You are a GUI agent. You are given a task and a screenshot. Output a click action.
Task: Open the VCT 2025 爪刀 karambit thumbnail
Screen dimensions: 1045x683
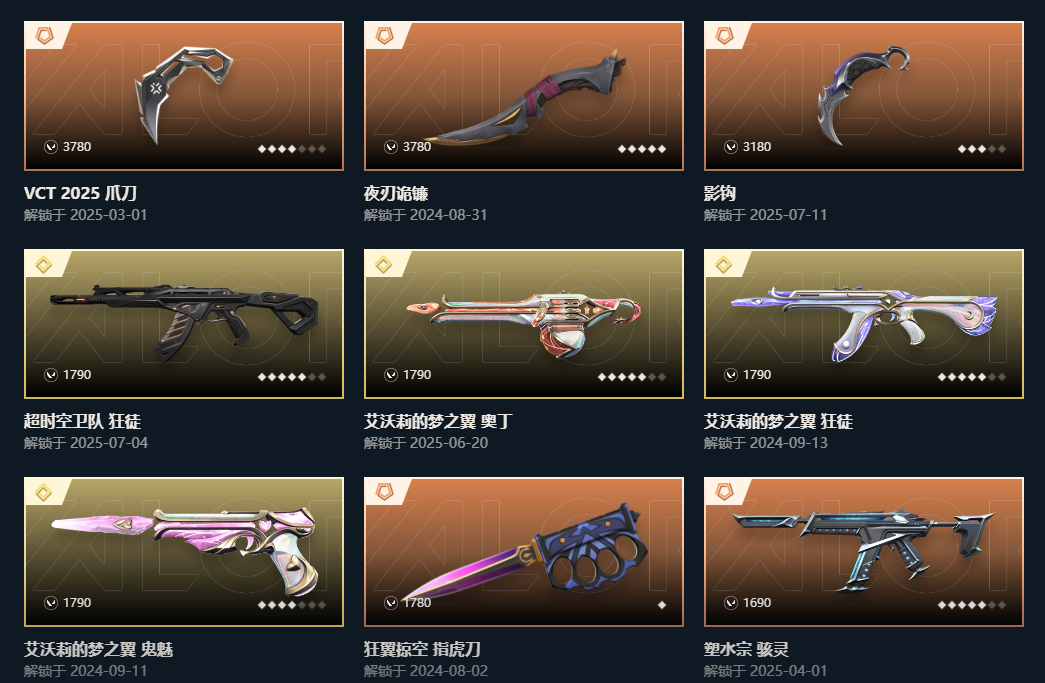click(184, 95)
